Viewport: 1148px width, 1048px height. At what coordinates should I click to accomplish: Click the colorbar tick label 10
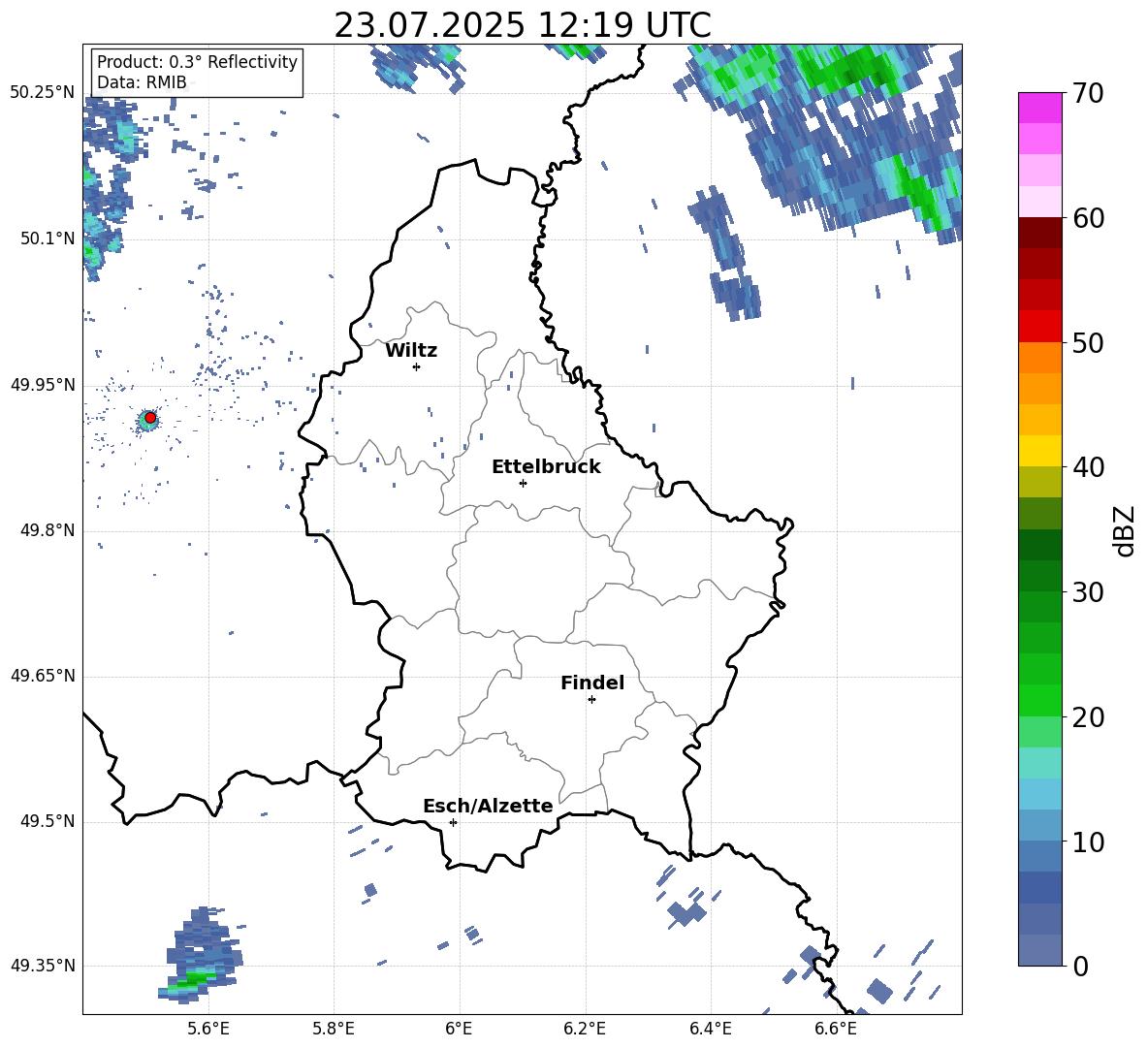[x=1088, y=842]
